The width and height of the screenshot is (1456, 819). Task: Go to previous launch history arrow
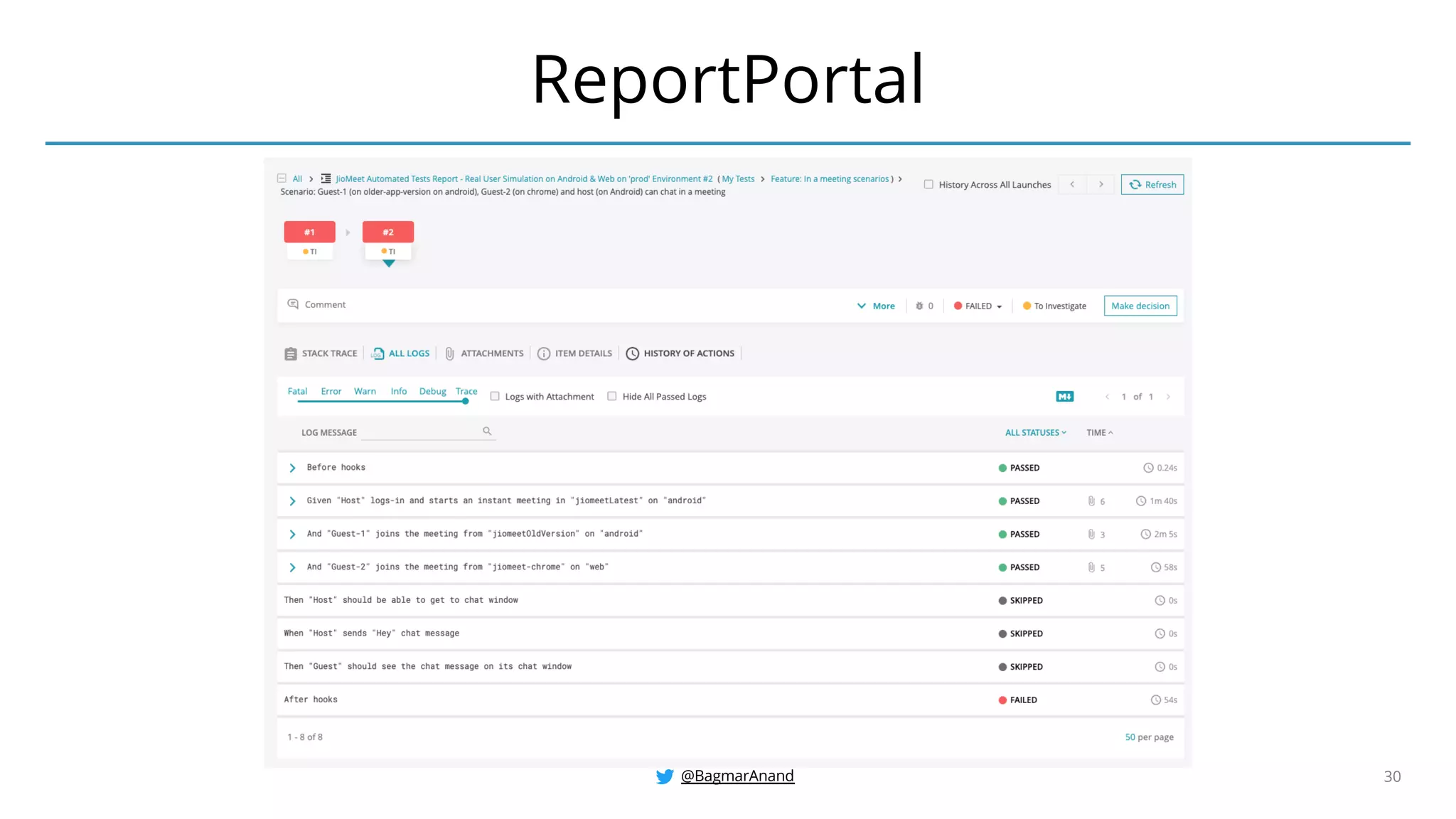[x=1072, y=184]
